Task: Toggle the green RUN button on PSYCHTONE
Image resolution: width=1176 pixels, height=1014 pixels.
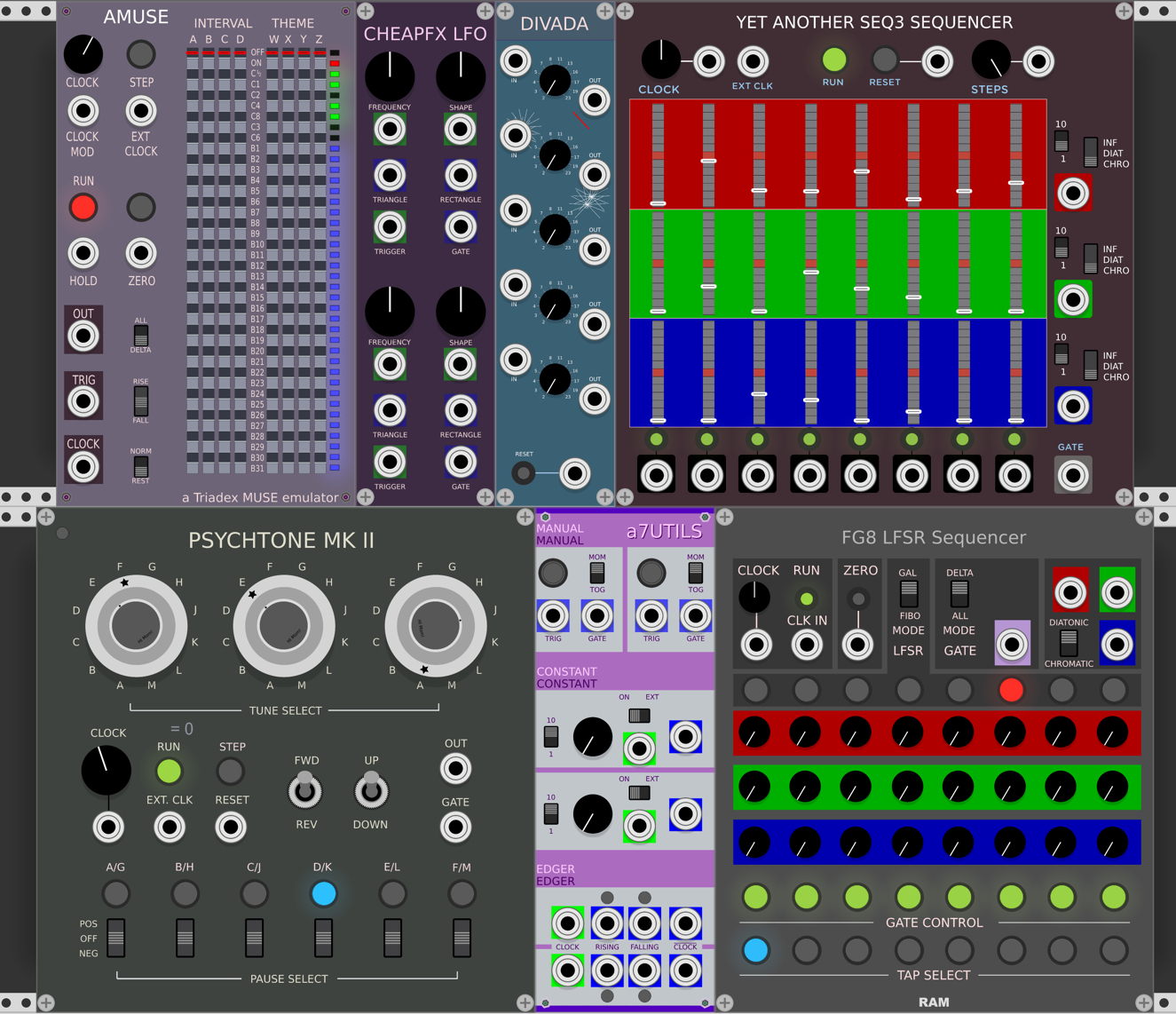Action: click(x=169, y=771)
